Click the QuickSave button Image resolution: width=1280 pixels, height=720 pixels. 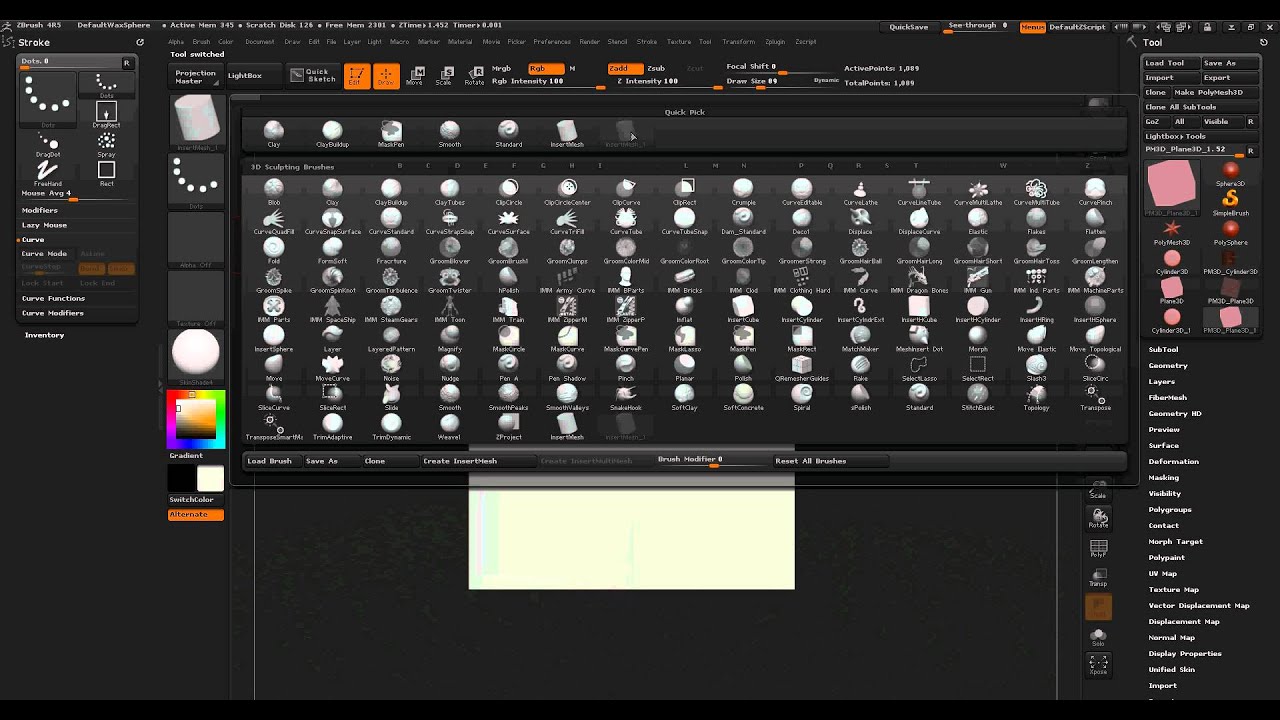pos(909,27)
